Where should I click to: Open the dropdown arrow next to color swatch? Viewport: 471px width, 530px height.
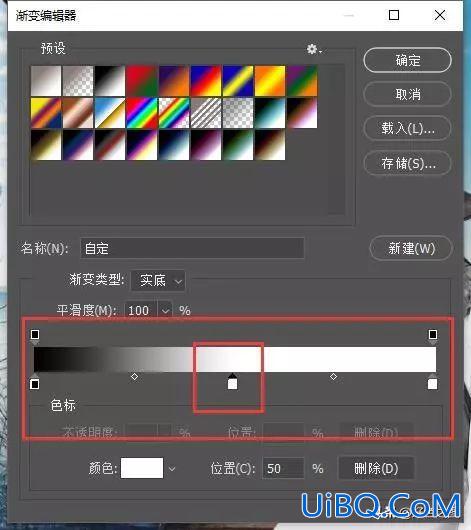click(172, 469)
